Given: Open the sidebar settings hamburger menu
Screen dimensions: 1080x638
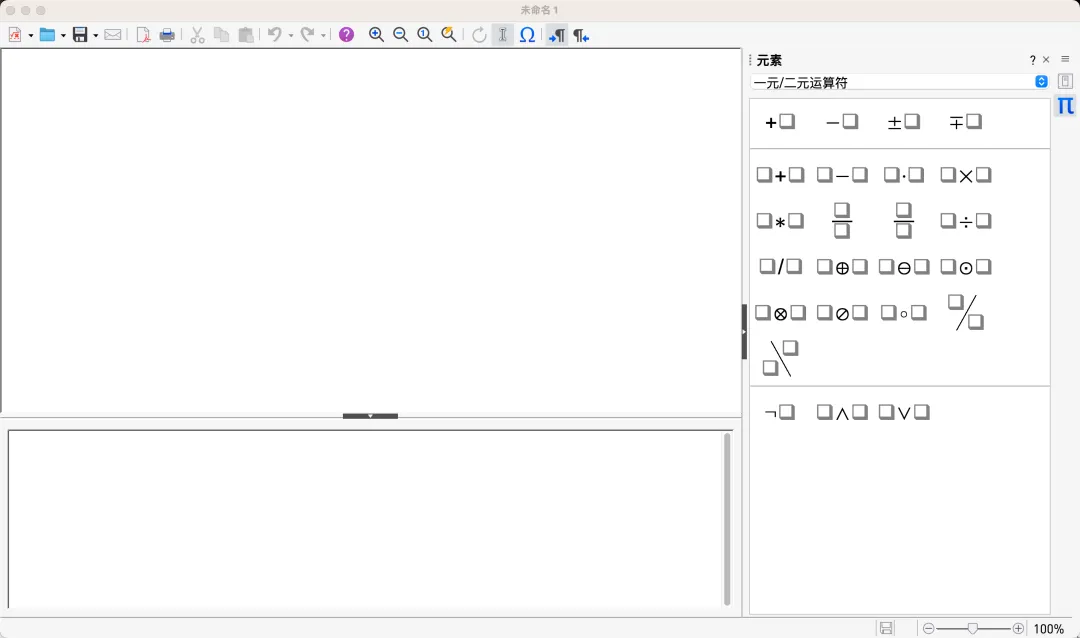Looking at the screenshot, I should [x=1065, y=59].
